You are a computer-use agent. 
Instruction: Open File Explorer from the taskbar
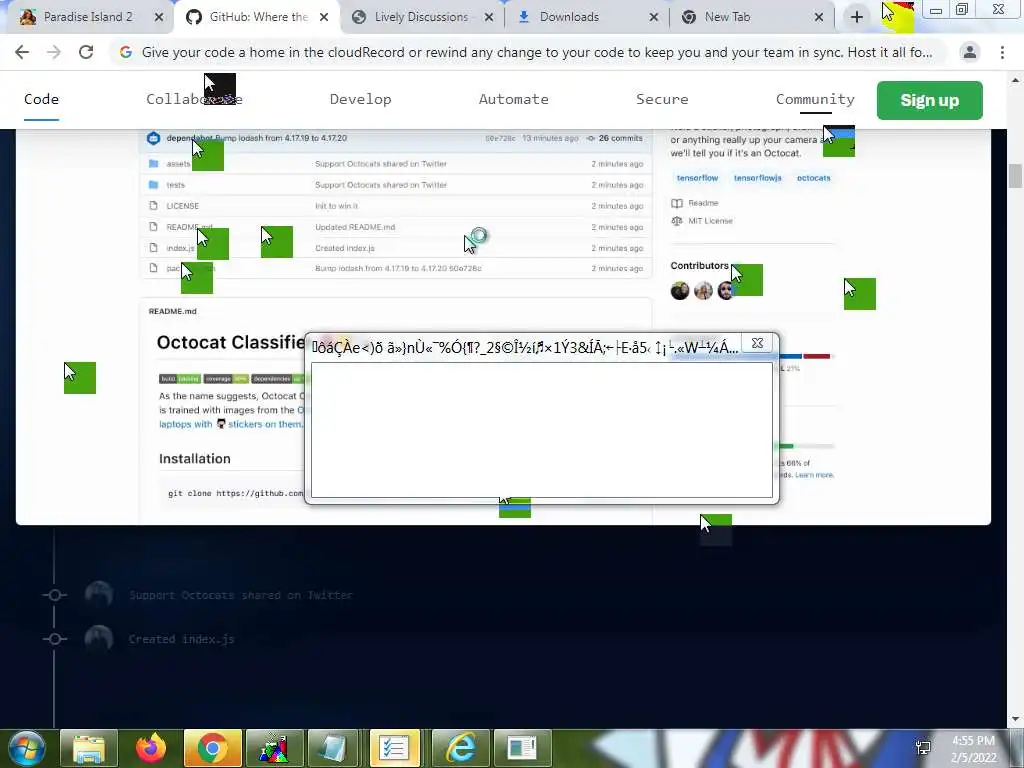point(89,748)
